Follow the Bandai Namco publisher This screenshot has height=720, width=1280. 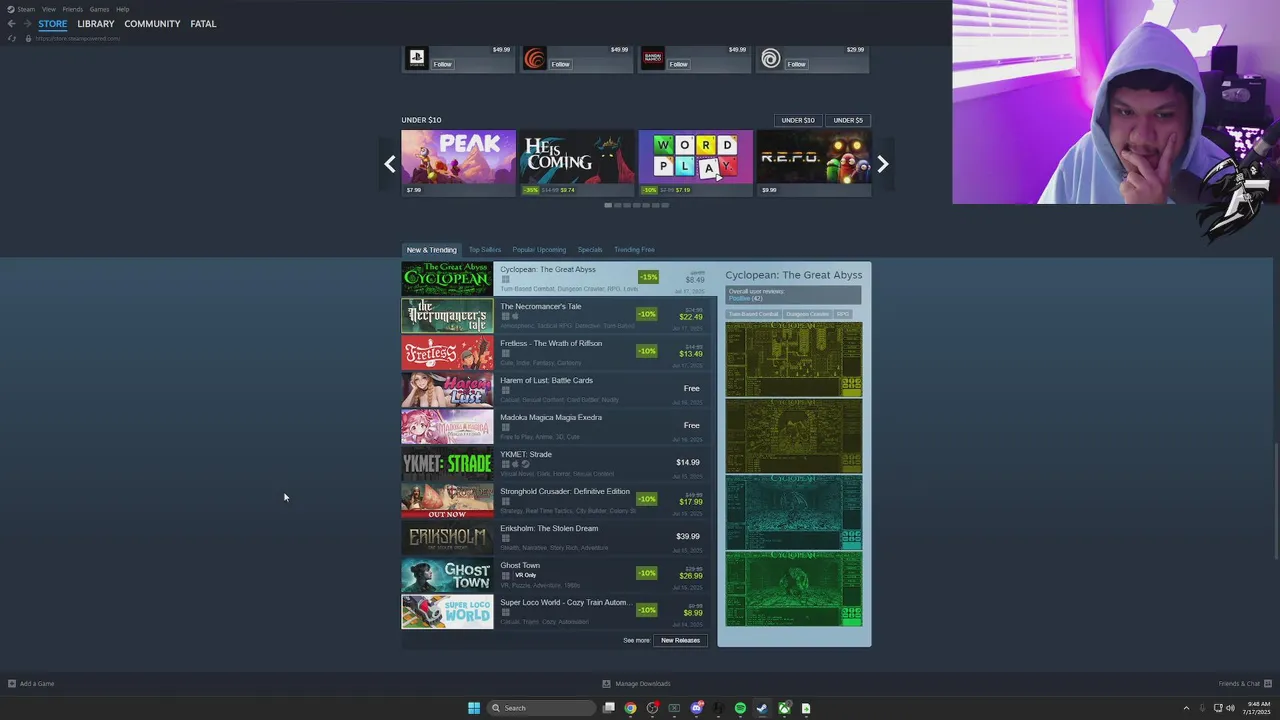click(678, 64)
